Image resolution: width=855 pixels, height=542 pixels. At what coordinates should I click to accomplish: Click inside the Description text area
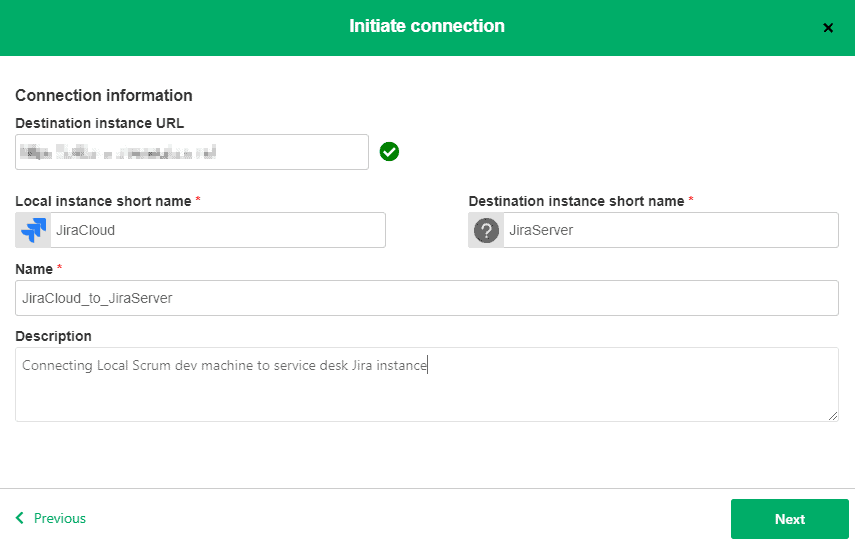coord(427,384)
